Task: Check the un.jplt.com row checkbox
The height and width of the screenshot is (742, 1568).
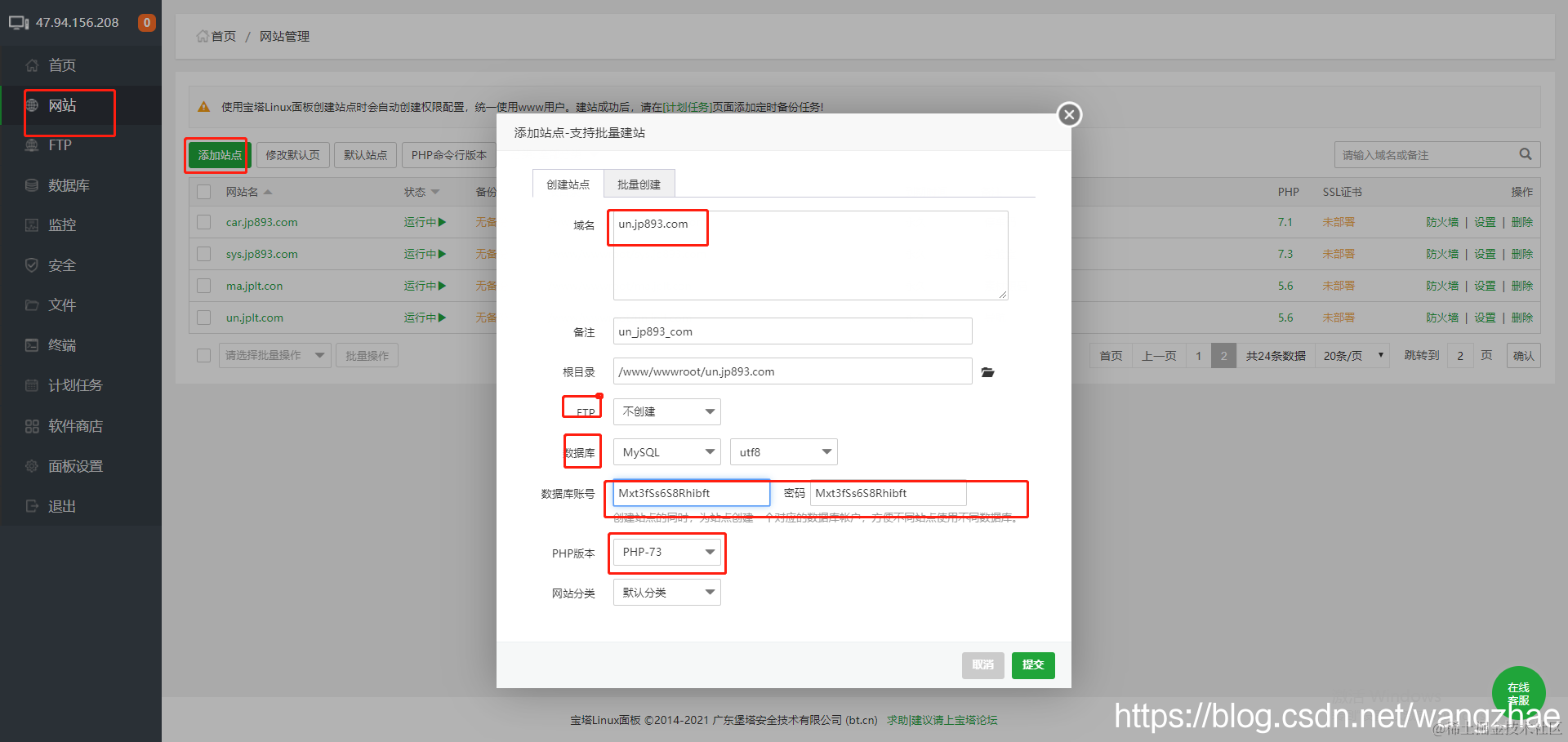Action: pyautogui.click(x=204, y=318)
